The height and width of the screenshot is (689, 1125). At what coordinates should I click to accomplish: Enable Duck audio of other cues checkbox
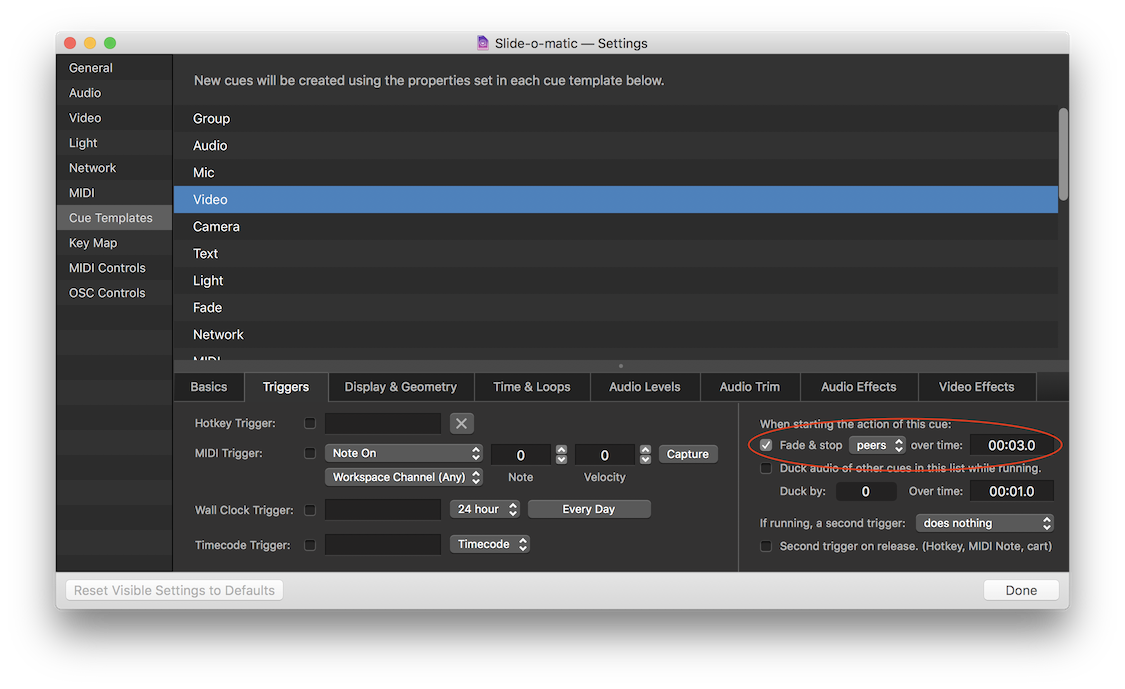(x=766, y=468)
